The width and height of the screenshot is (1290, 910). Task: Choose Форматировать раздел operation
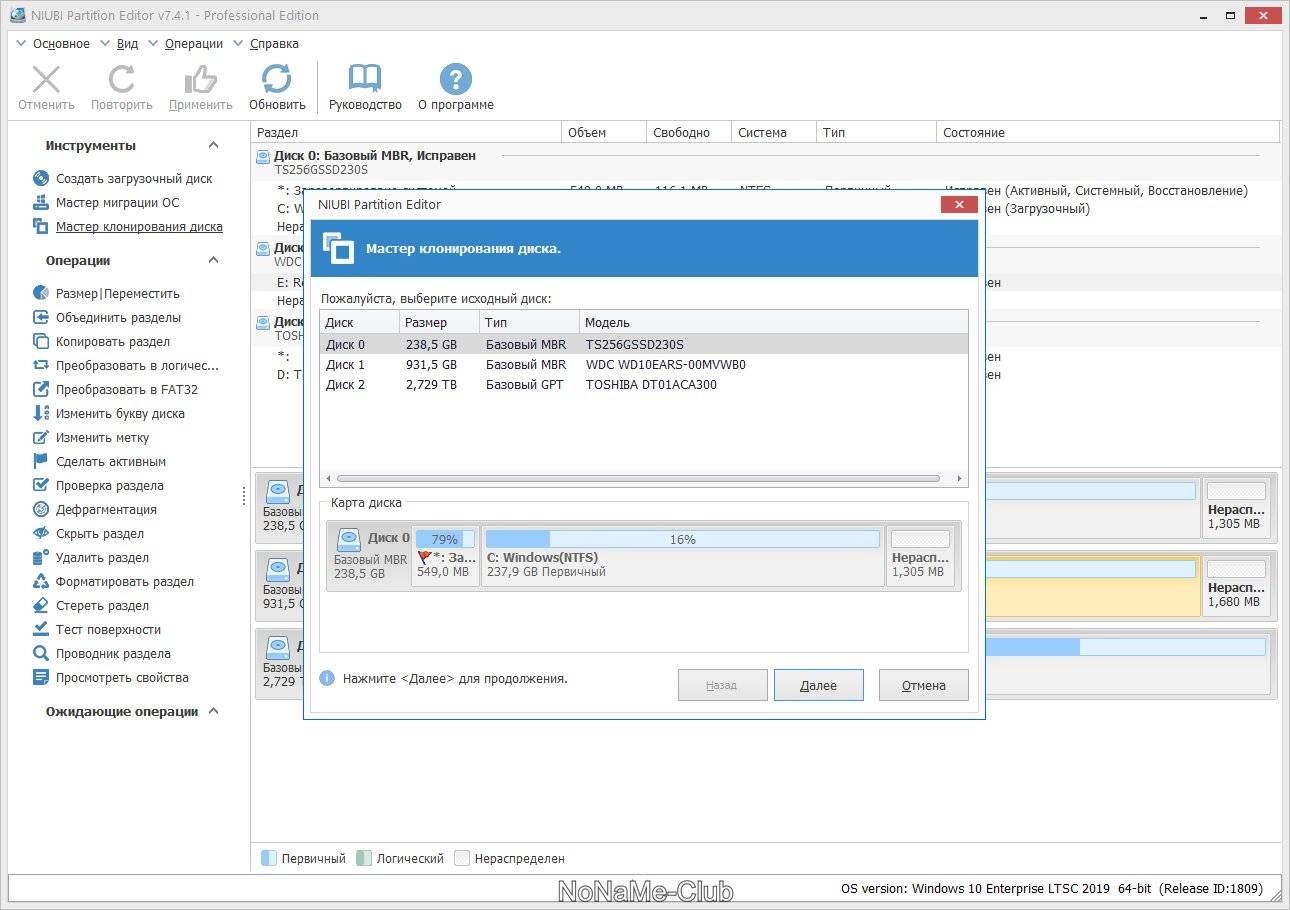(125, 582)
